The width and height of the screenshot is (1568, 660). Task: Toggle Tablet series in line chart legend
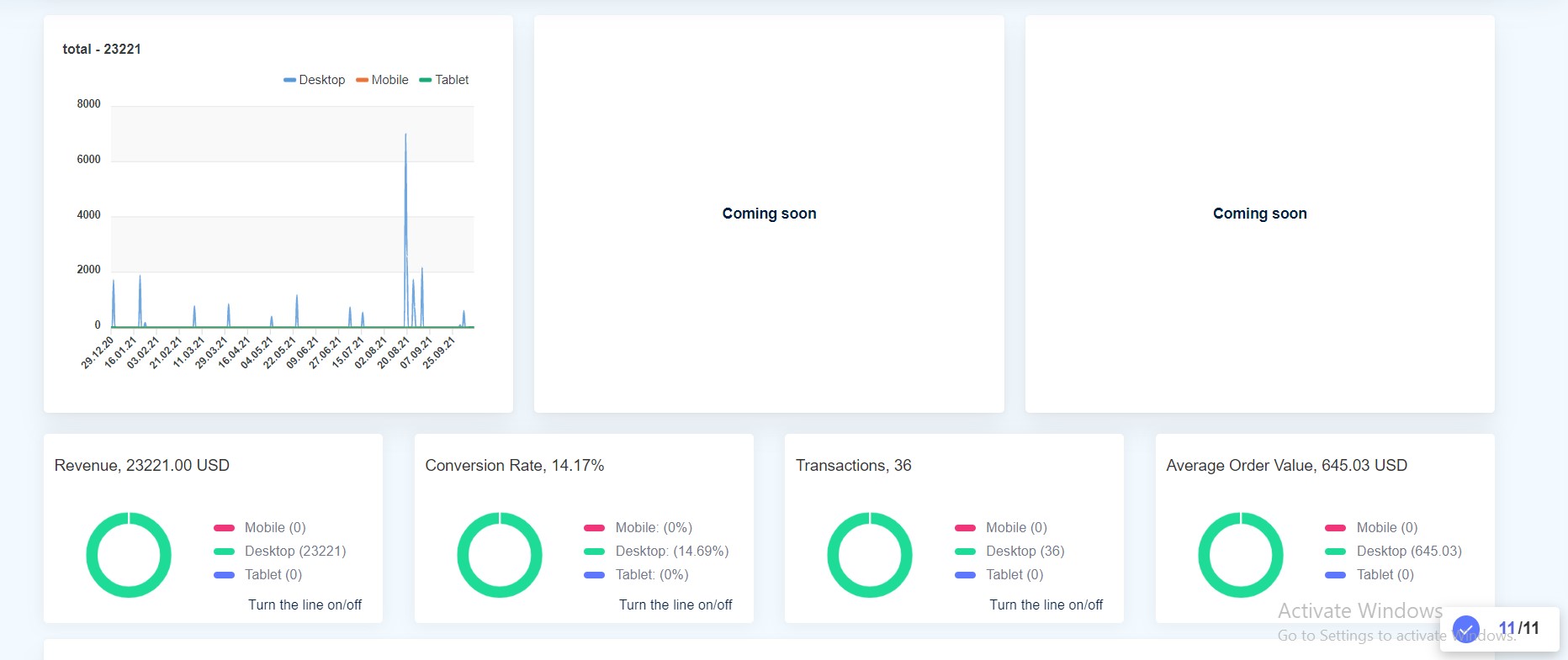tap(444, 80)
